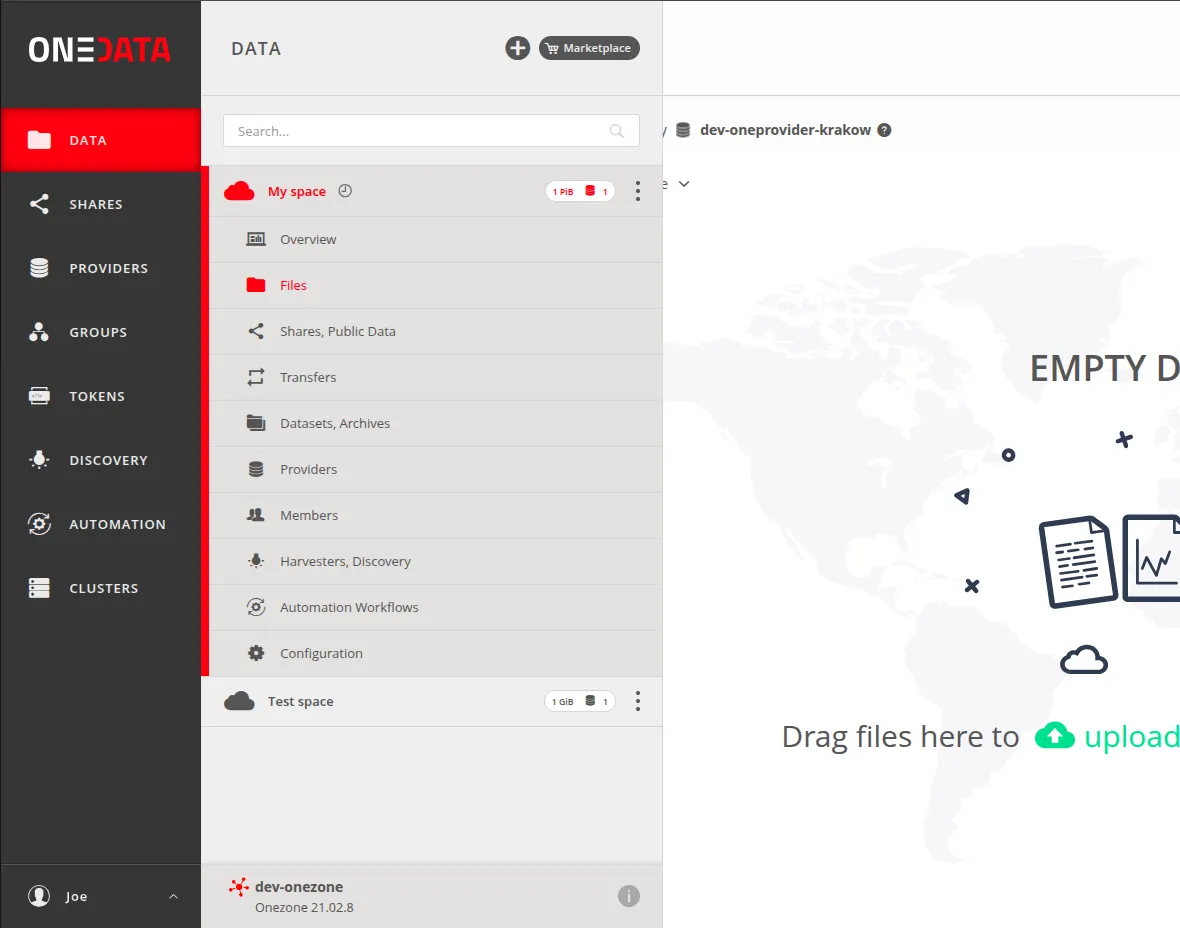Click the Groups sidebar icon
The image size is (1180, 928).
pyautogui.click(x=39, y=332)
